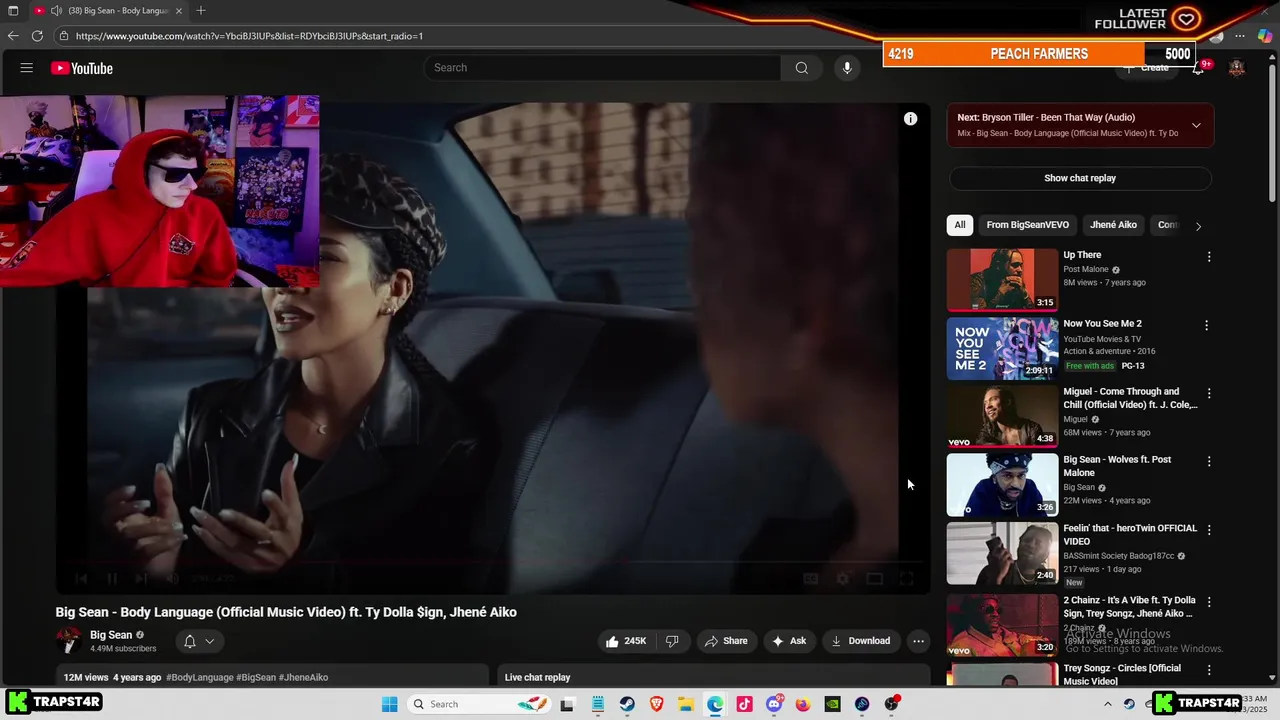
Task: Open File Explorer from taskbar
Action: pos(686,704)
